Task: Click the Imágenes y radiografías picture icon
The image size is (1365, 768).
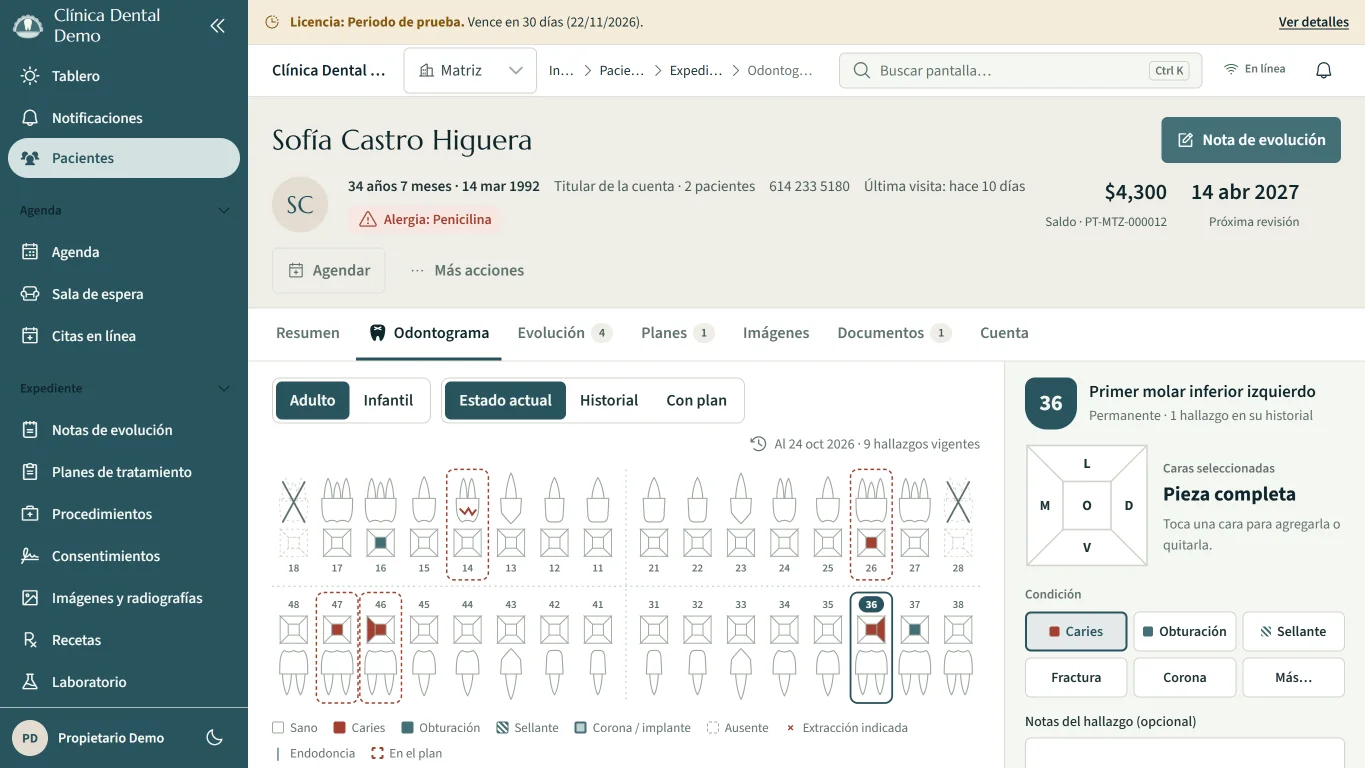Action: click(30, 598)
